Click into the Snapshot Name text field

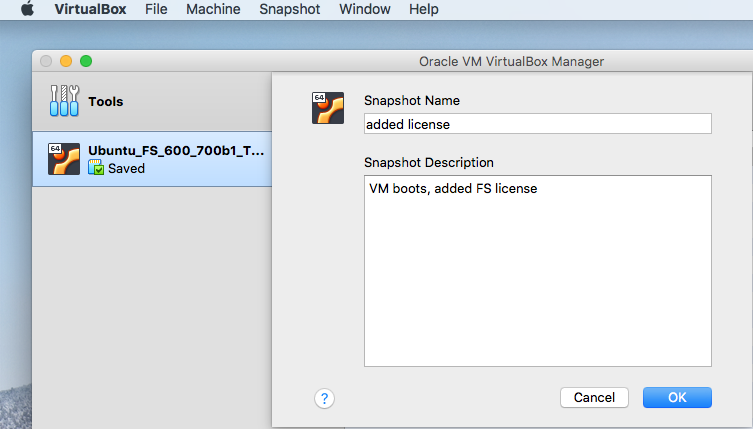tap(537, 124)
